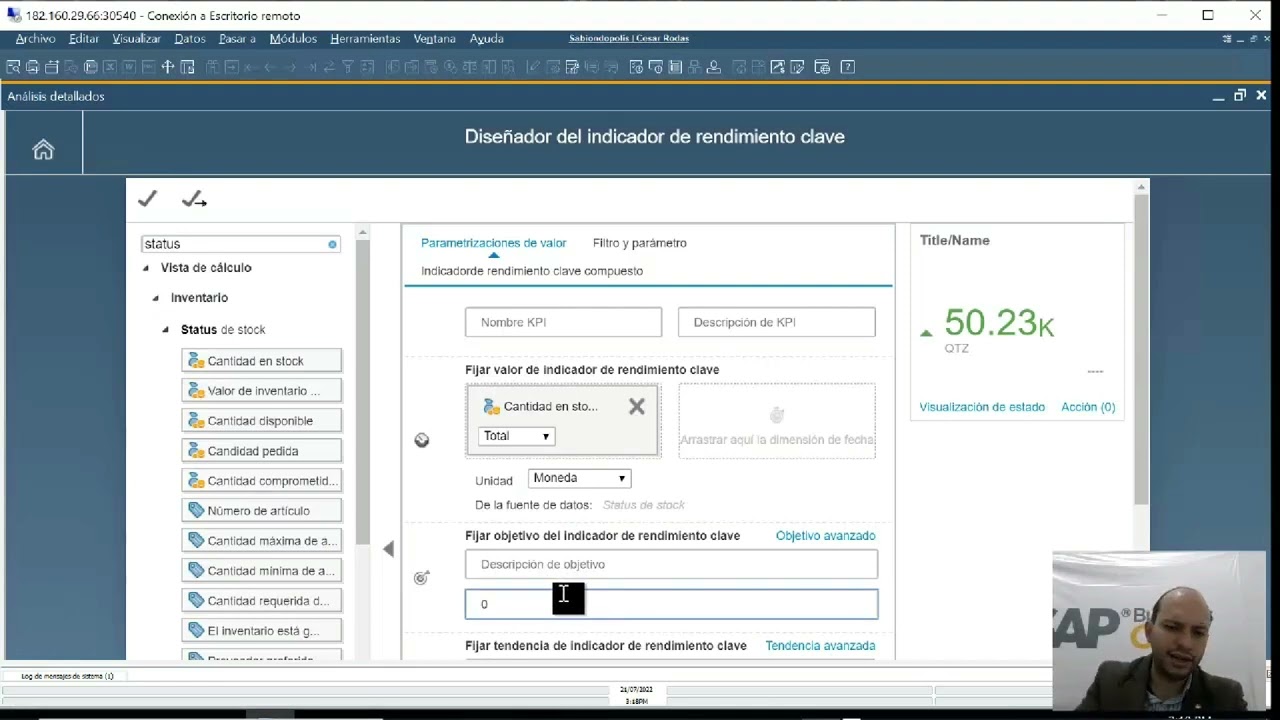Click the Objetivo avanzado link
1280x720 pixels.
tap(825, 536)
